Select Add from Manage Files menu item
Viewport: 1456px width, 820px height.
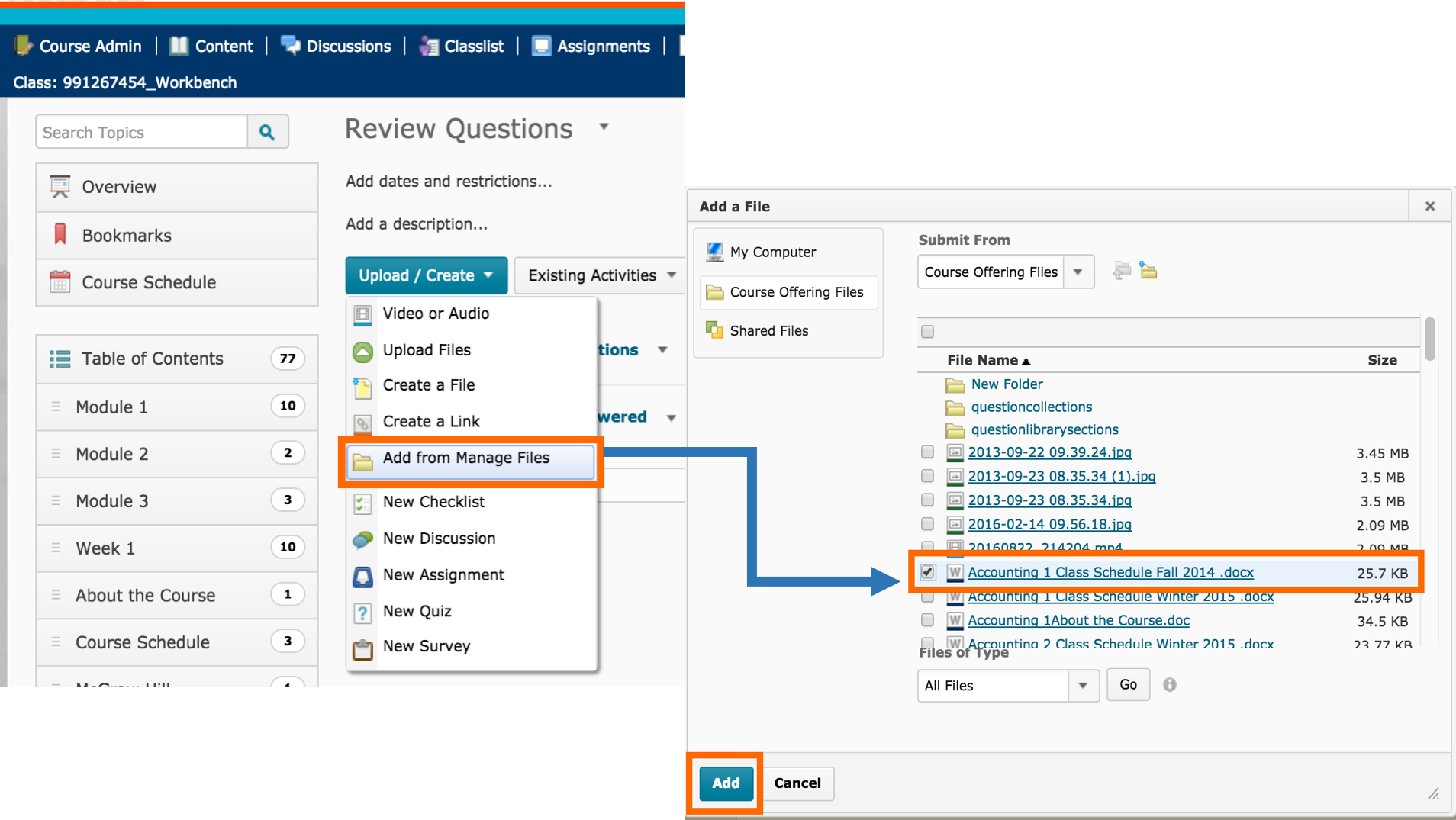coord(471,461)
